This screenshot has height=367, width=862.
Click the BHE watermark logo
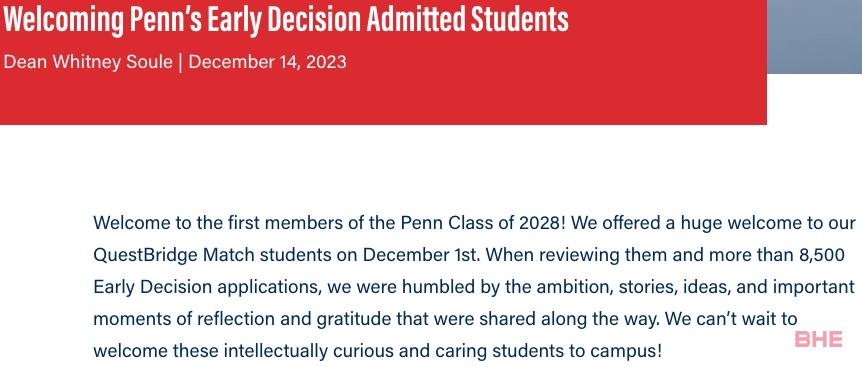pyautogui.click(x=819, y=340)
